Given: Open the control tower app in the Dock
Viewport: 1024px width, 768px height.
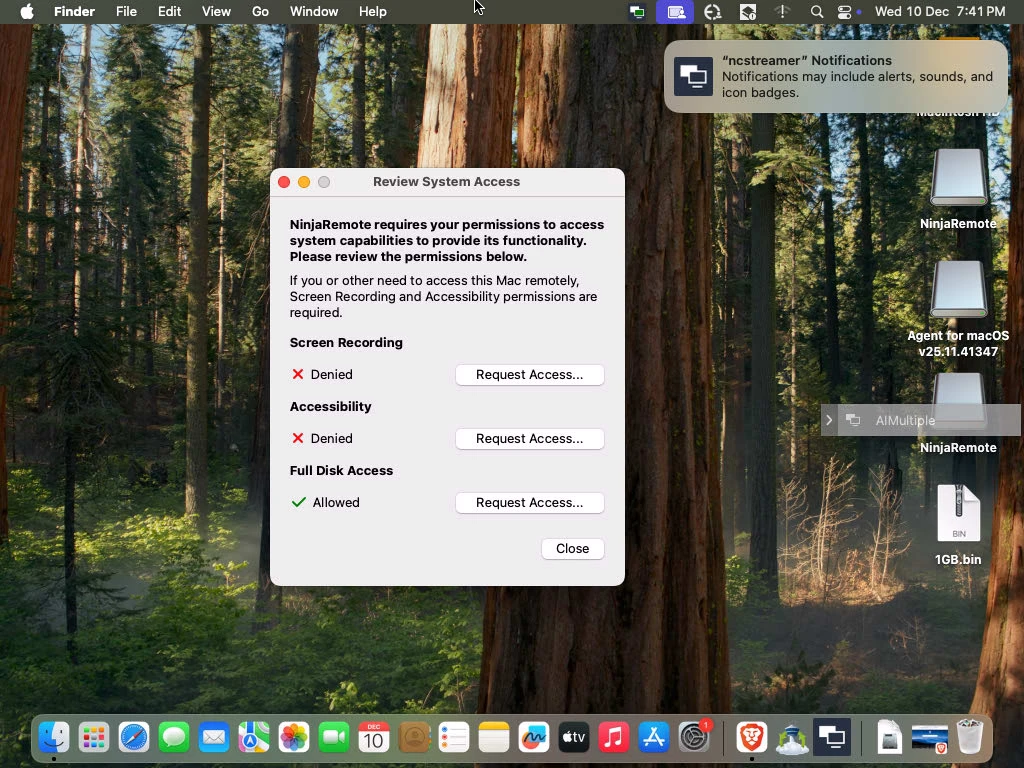Looking at the screenshot, I should pyautogui.click(x=792, y=739).
